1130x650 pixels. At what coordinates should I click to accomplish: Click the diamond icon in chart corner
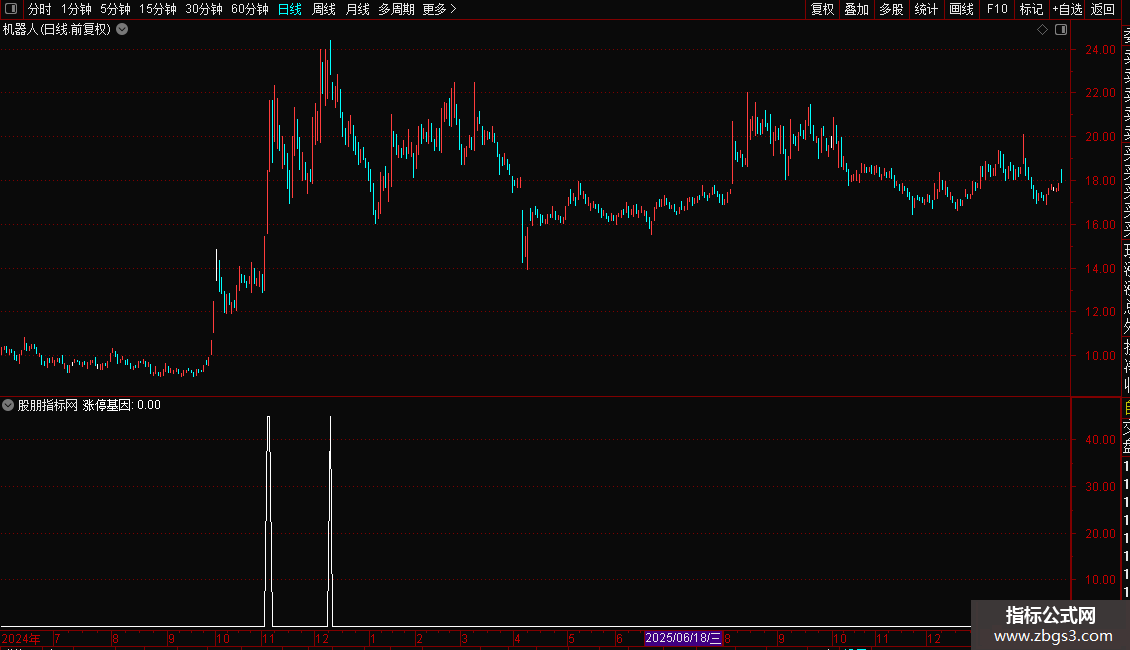point(1042,30)
